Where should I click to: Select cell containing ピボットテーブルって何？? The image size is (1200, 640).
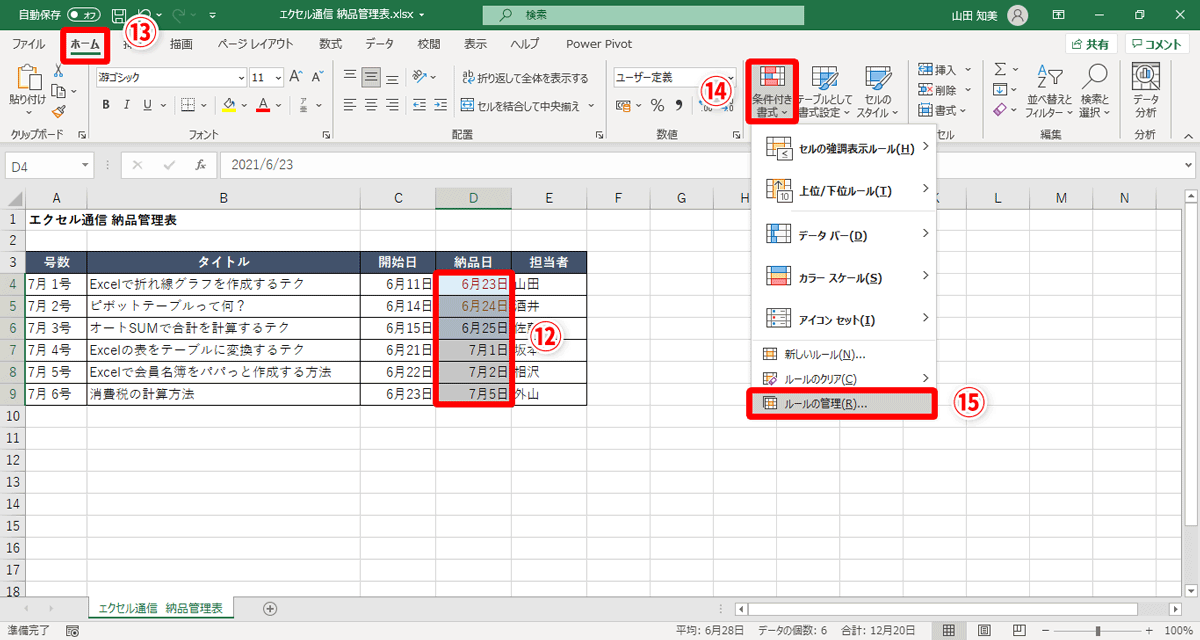pos(223,306)
